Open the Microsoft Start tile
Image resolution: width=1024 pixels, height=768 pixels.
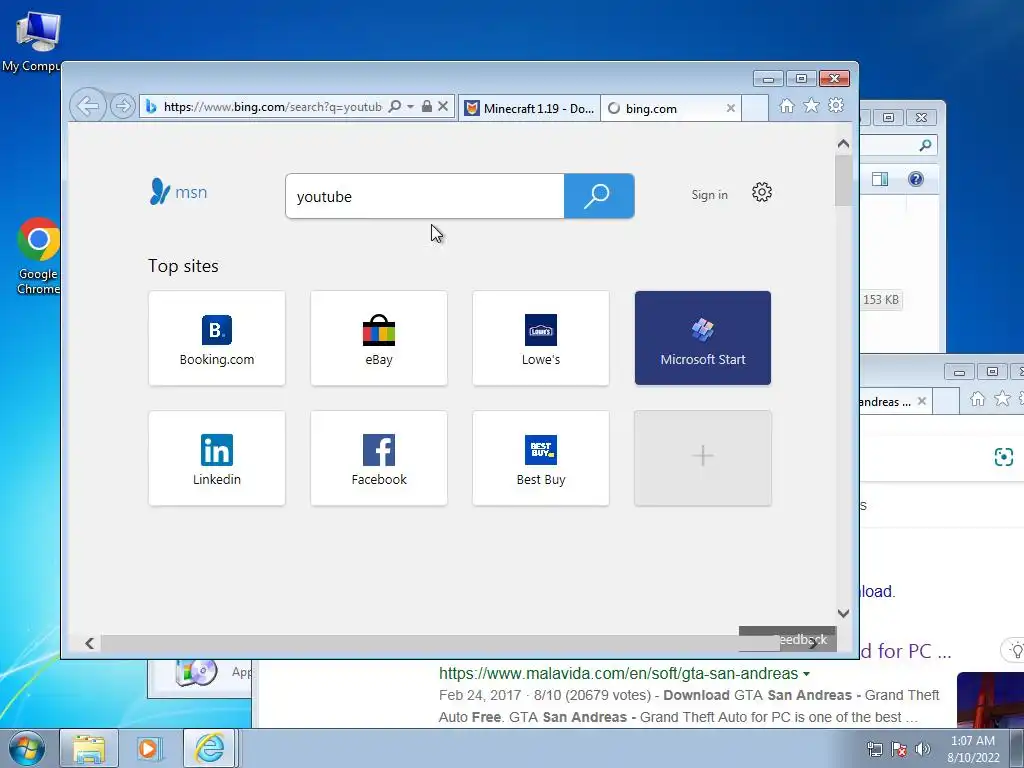pos(703,338)
